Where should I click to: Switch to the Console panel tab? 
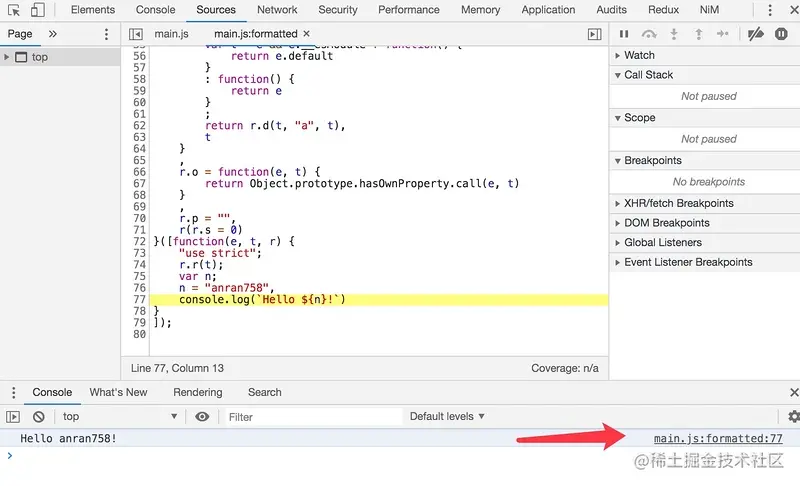(156, 10)
